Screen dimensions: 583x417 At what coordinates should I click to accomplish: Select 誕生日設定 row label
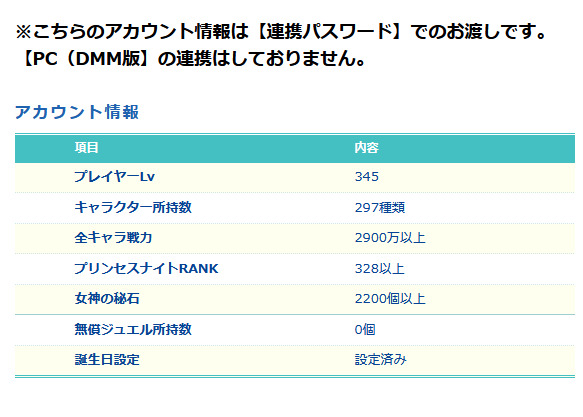pyautogui.click(x=107, y=359)
